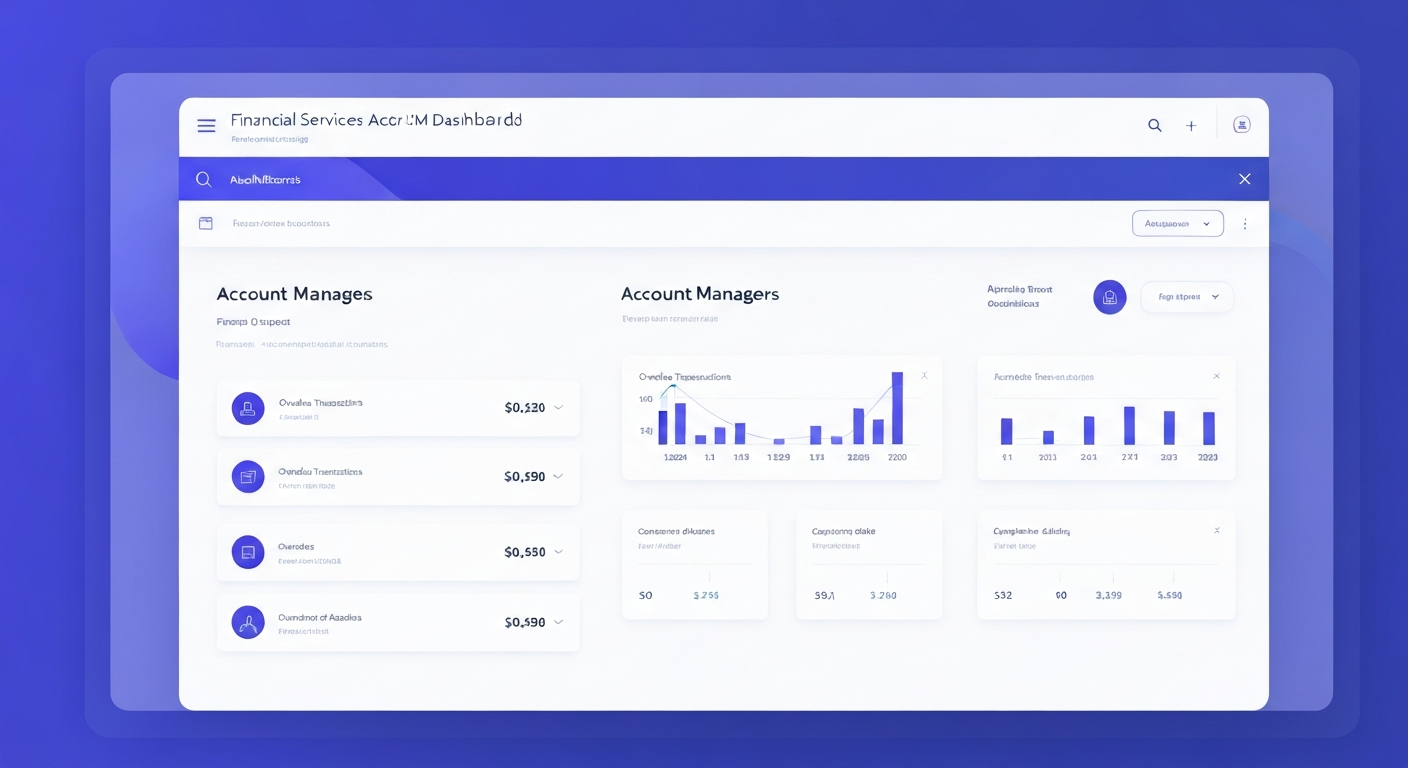Open the user profile avatar in the top-right
The height and width of the screenshot is (768, 1408).
pos(1241,123)
